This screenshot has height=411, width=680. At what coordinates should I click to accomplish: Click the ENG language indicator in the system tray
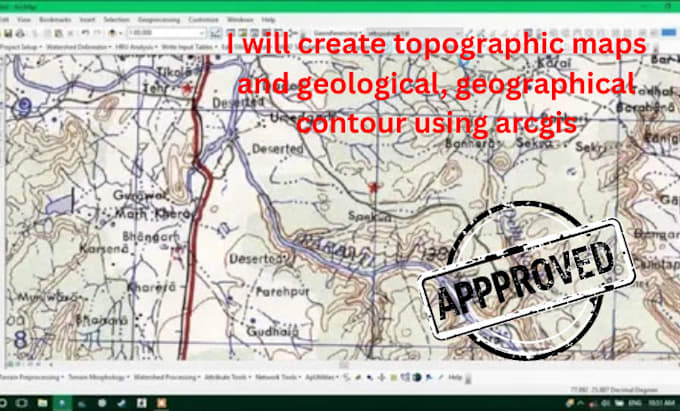637,404
